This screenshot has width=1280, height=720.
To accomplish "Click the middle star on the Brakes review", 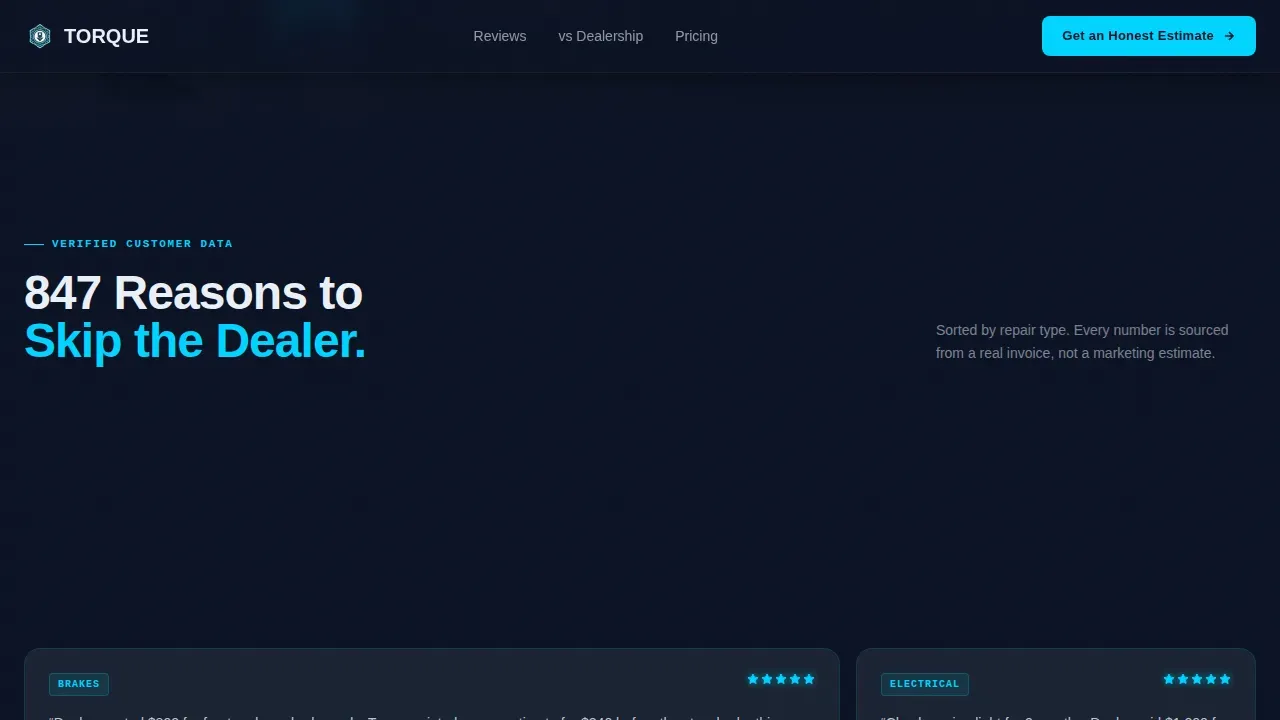I will [x=781, y=679].
